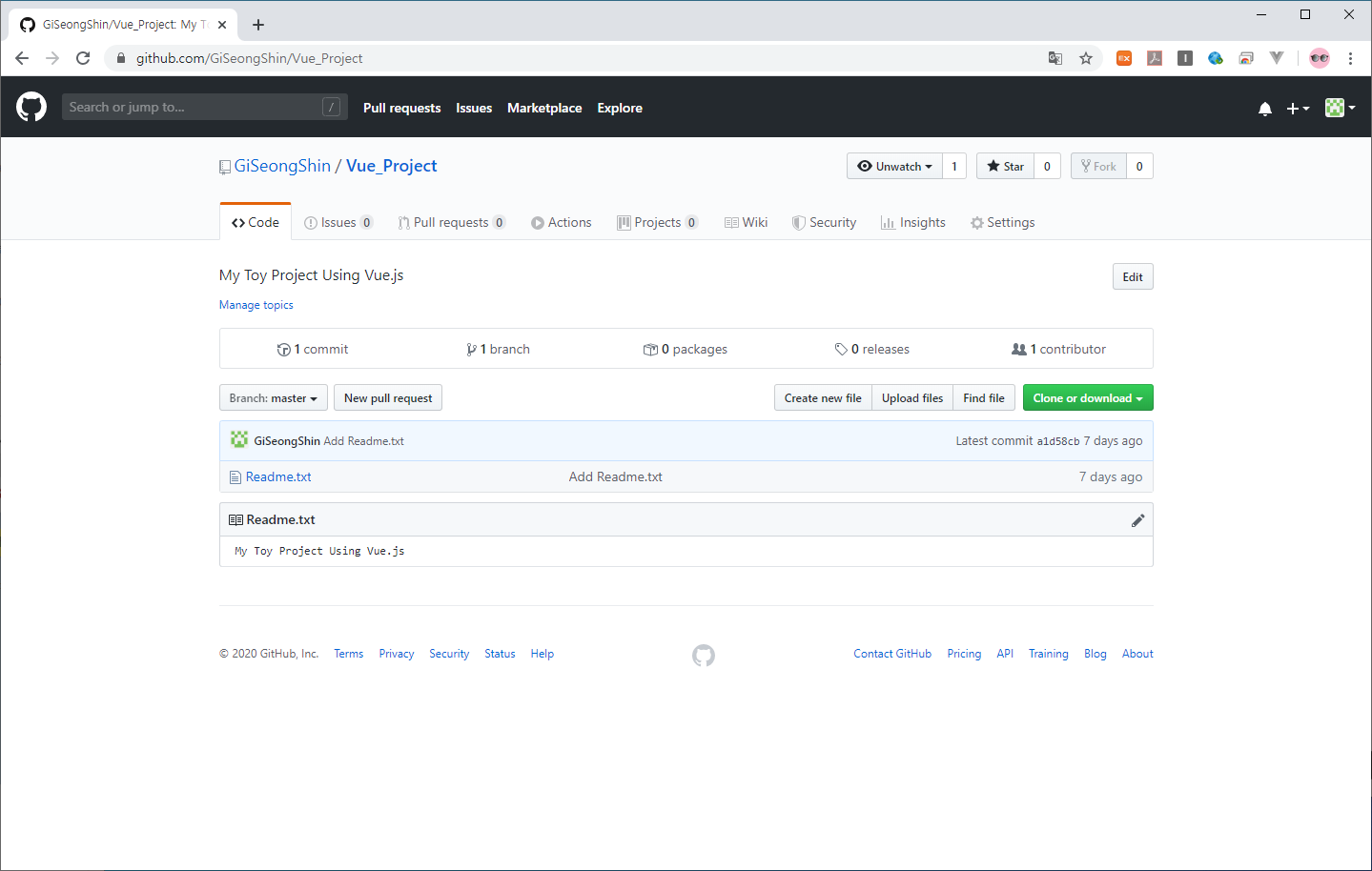This screenshot has height=871, width=1372.
Task: Click commit hash a1d58cb
Action: (1058, 441)
